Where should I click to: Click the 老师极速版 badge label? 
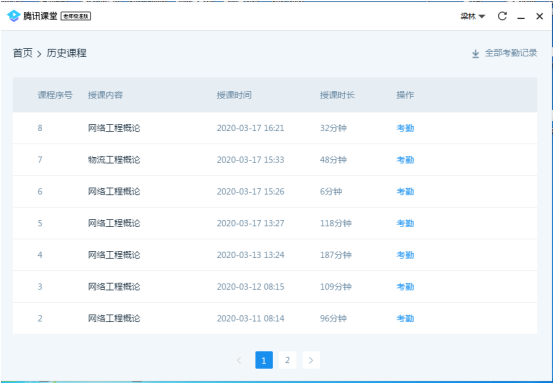[x=76, y=16]
